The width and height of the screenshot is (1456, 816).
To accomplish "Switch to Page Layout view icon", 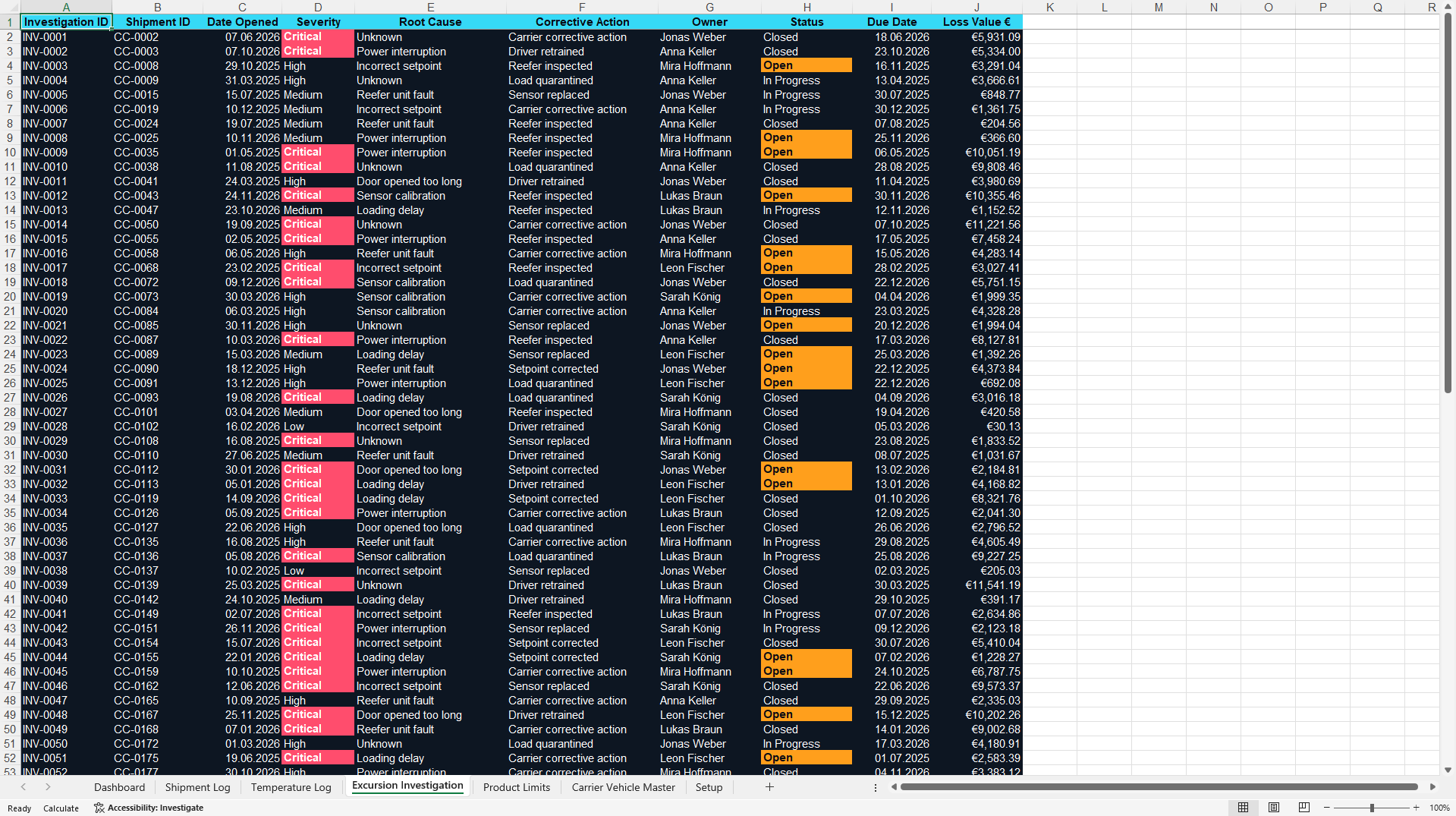I will (1274, 808).
